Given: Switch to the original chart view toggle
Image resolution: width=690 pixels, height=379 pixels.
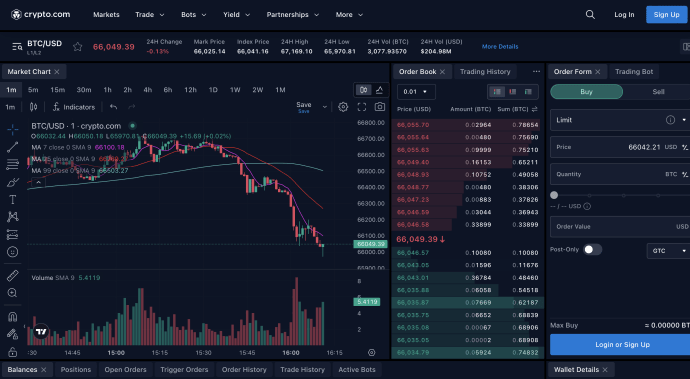Looking at the screenshot, I should point(363,90).
